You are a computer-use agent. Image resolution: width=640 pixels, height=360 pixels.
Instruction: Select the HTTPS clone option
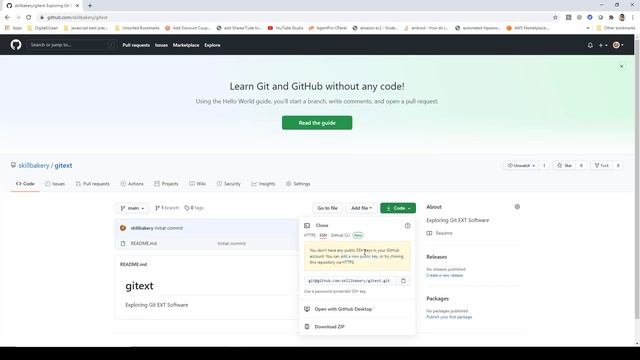[x=310, y=235]
